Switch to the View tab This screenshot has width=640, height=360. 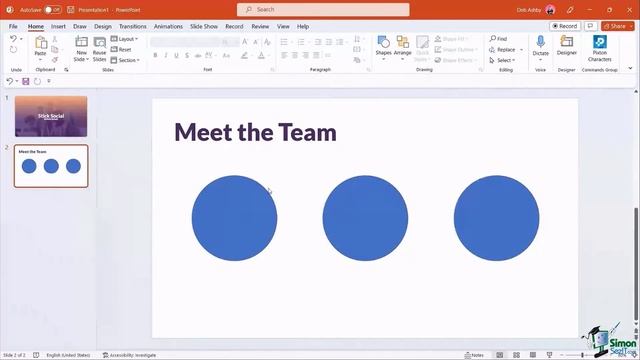pos(283,26)
